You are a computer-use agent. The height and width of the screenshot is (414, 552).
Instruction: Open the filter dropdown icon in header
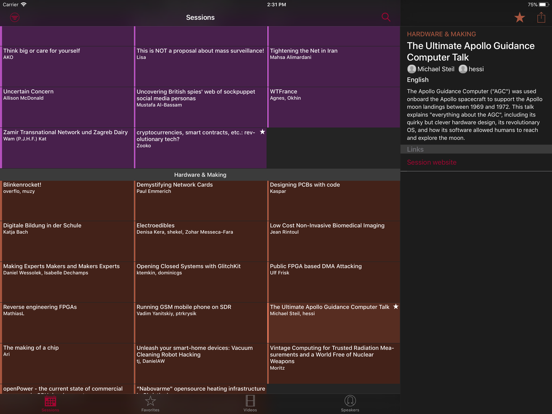[14, 17]
